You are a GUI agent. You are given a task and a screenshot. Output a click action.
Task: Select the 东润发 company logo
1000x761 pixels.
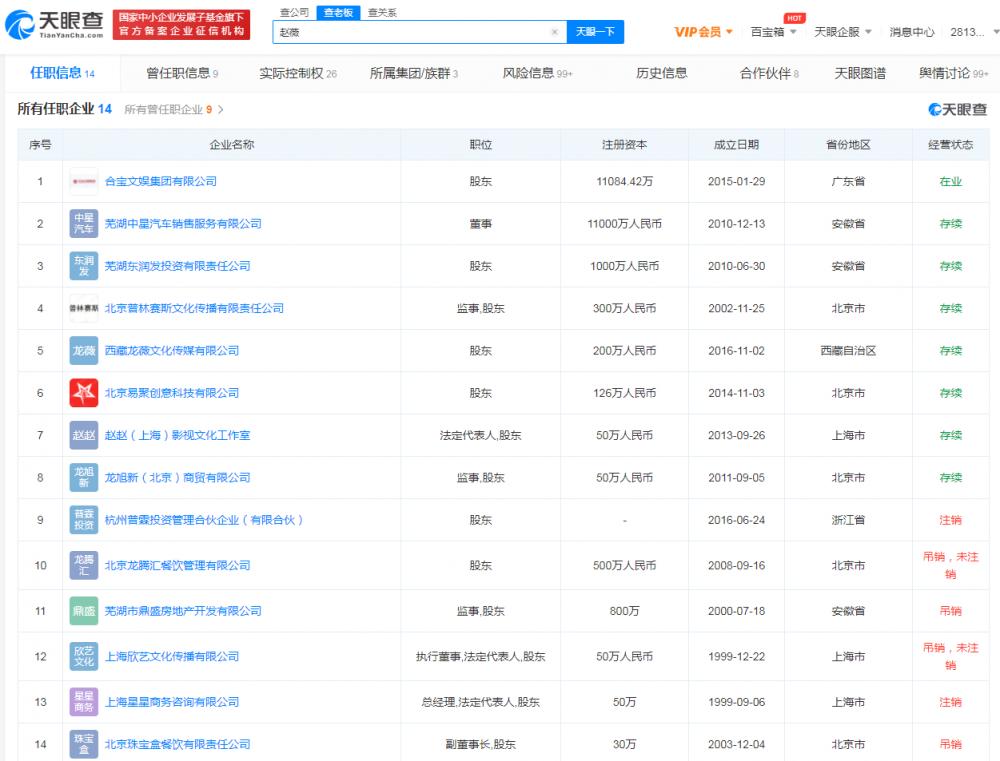[x=84, y=265]
